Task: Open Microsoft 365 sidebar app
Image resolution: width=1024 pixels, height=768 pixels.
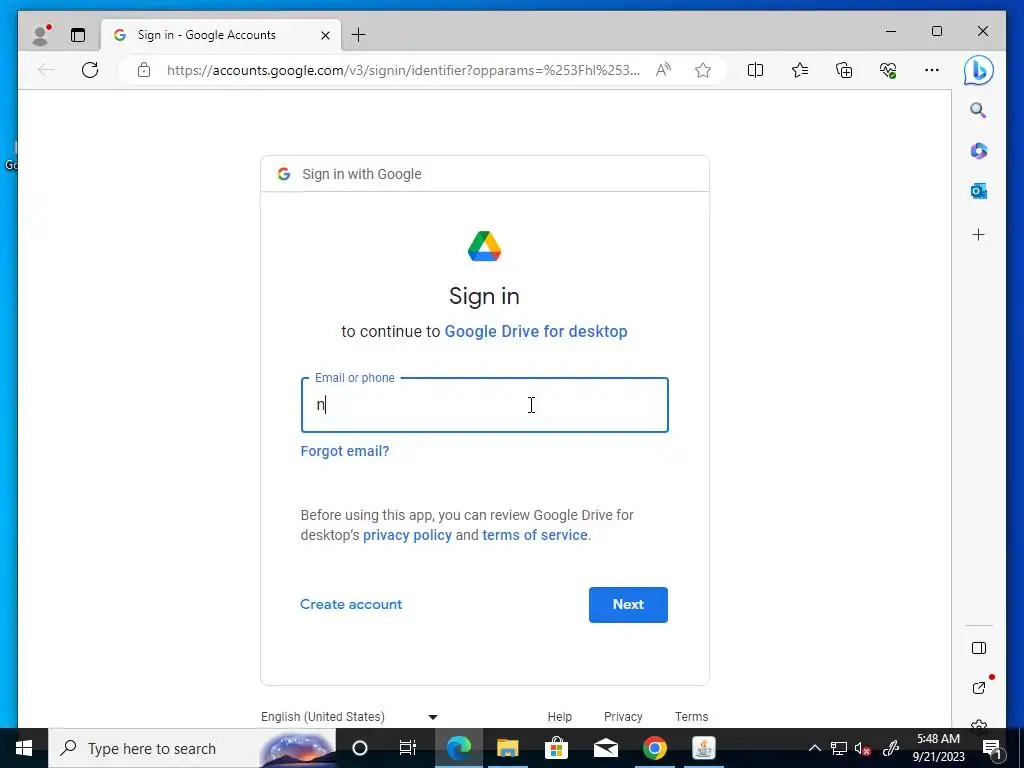Action: click(x=978, y=151)
